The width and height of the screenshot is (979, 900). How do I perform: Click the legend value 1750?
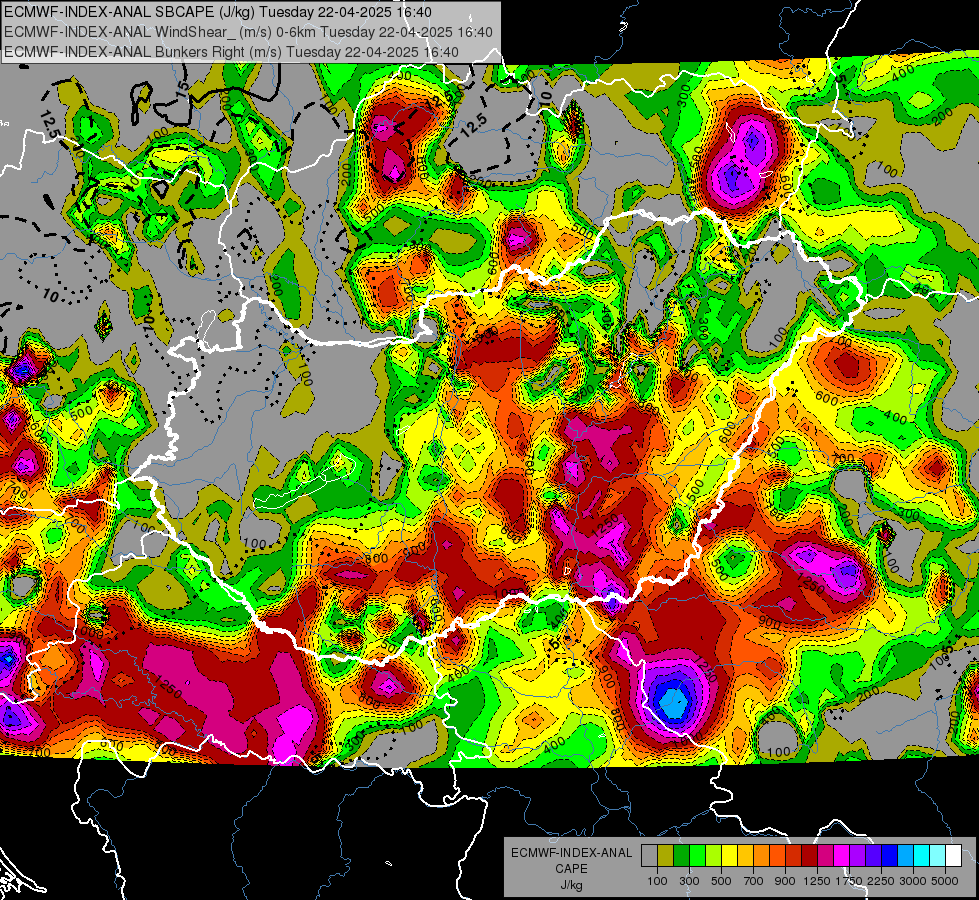pyautogui.click(x=849, y=881)
